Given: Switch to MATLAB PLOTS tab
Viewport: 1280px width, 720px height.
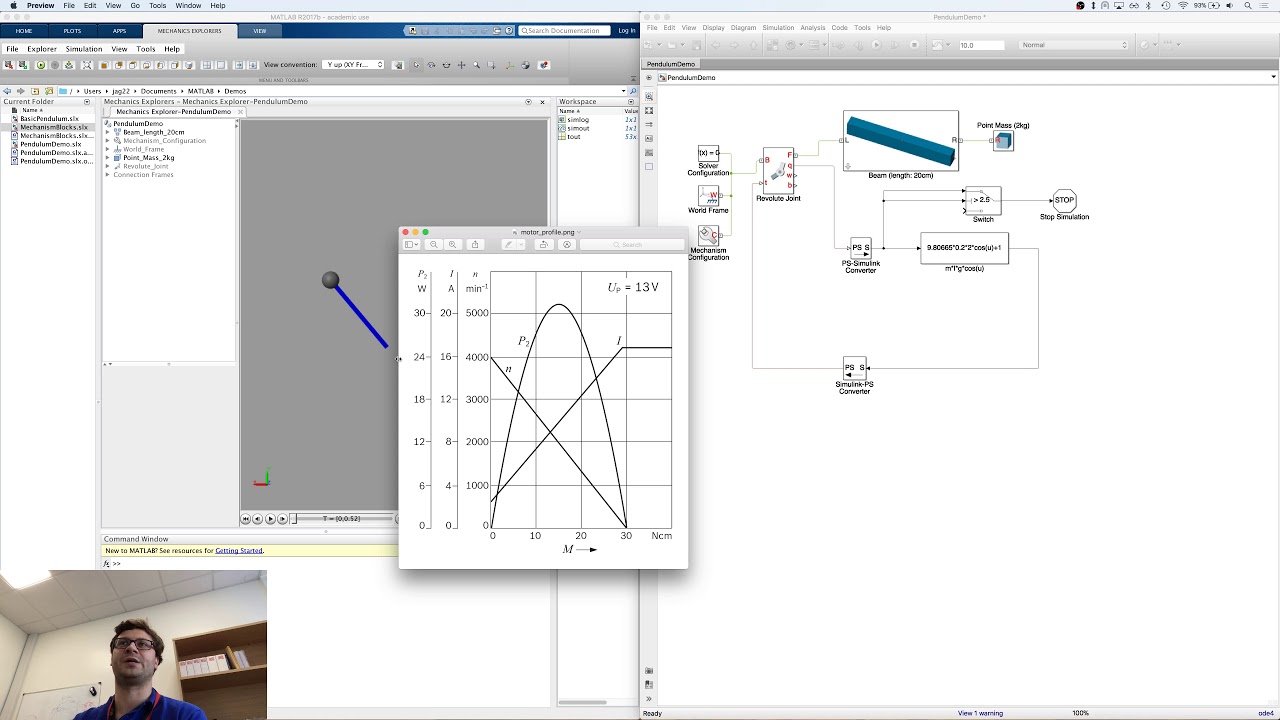Looking at the screenshot, I should pos(72,31).
